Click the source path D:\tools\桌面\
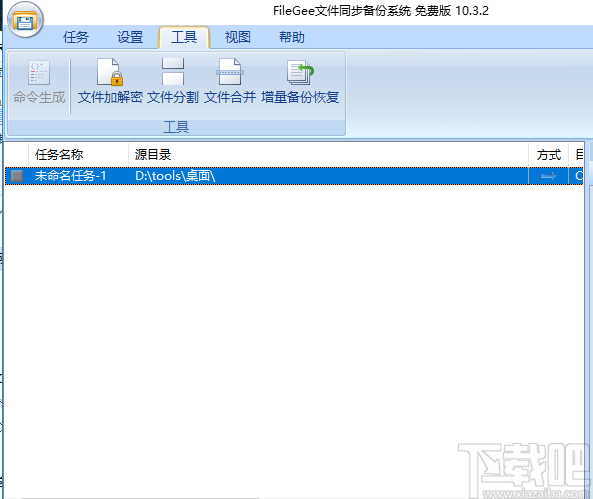 (x=175, y=176)
